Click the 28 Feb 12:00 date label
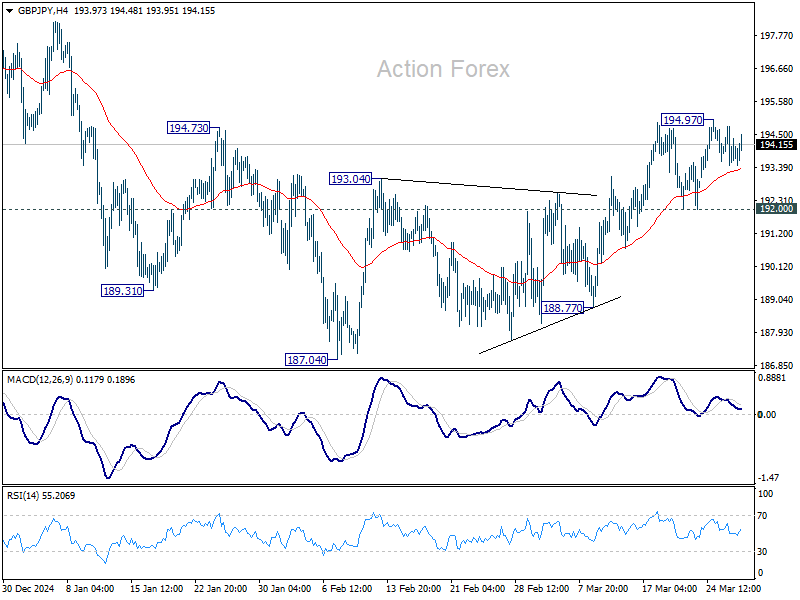The height and width of the screenshot is (600, 800). [x=541, y=588]
